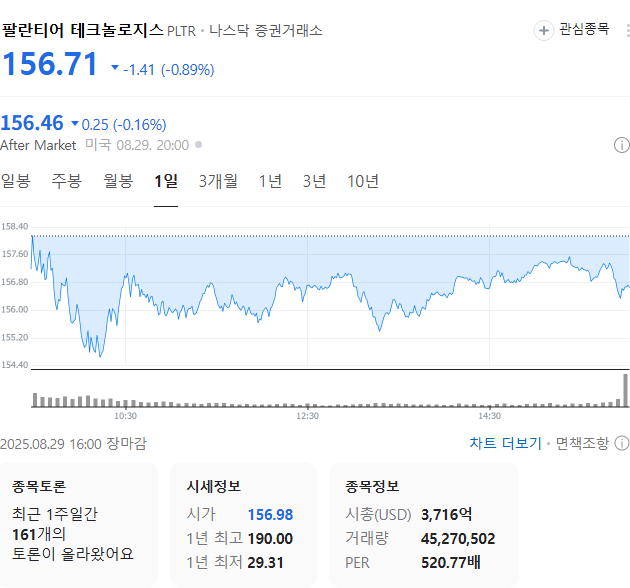Open 차트 더보기 link
630x588 pixels.
click(x=505, y=443)
